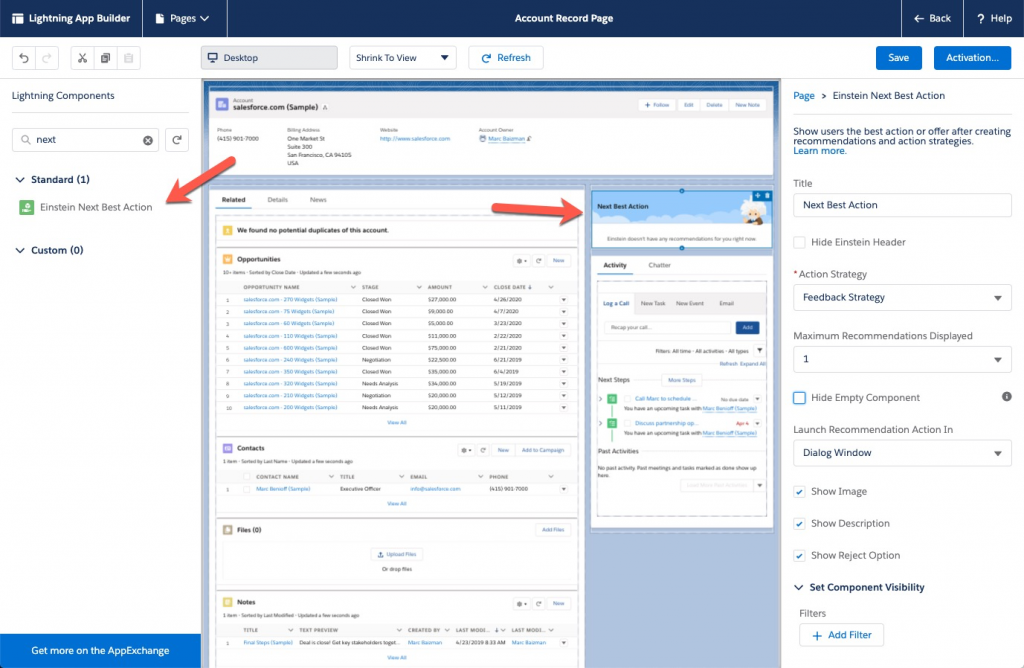Switch to the Details tab in preview
The image size is (1024, 668).
[x=278, y=200]
